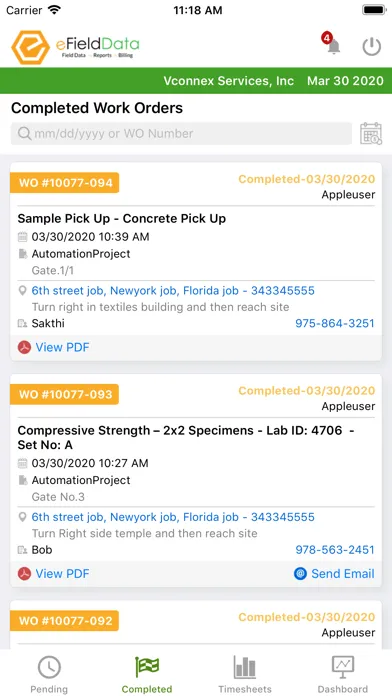Tap the power logout icon
The image size is (392, 696).
click(372, 47)
